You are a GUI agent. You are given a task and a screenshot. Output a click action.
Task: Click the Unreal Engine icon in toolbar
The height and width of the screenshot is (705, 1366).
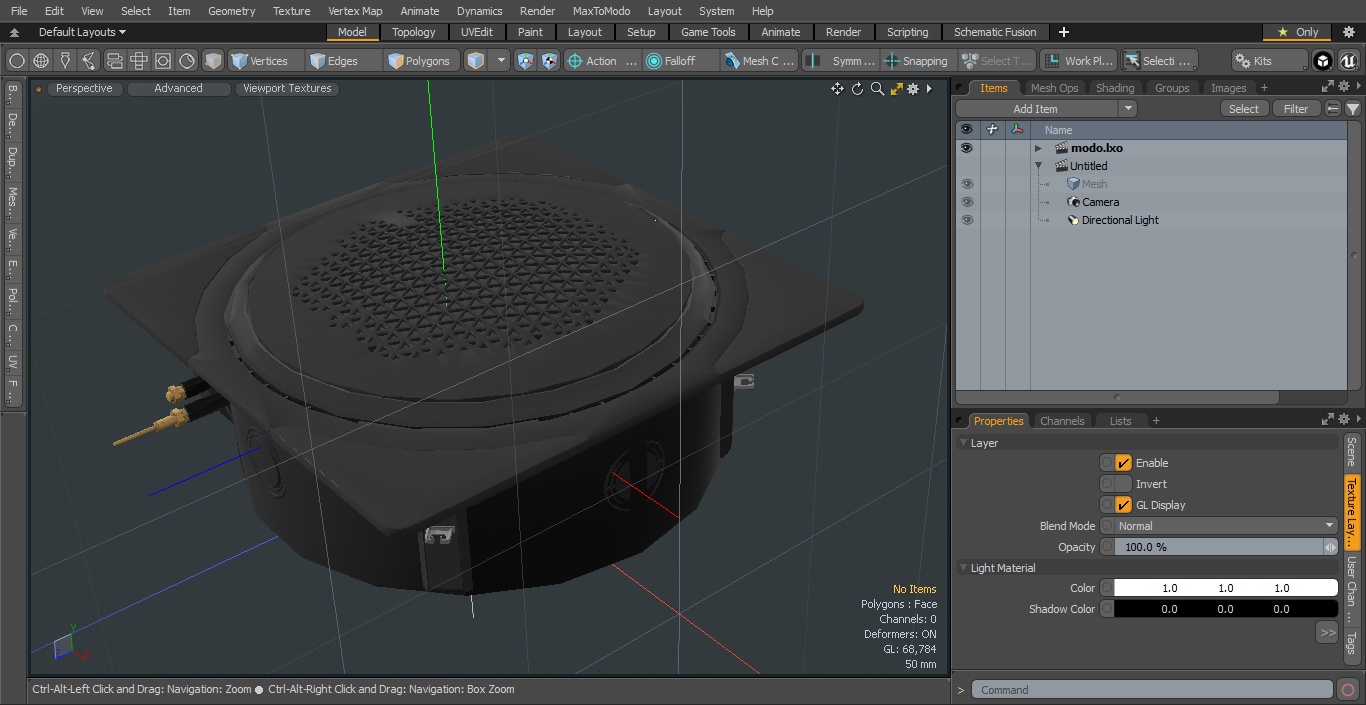[1347, 61]
